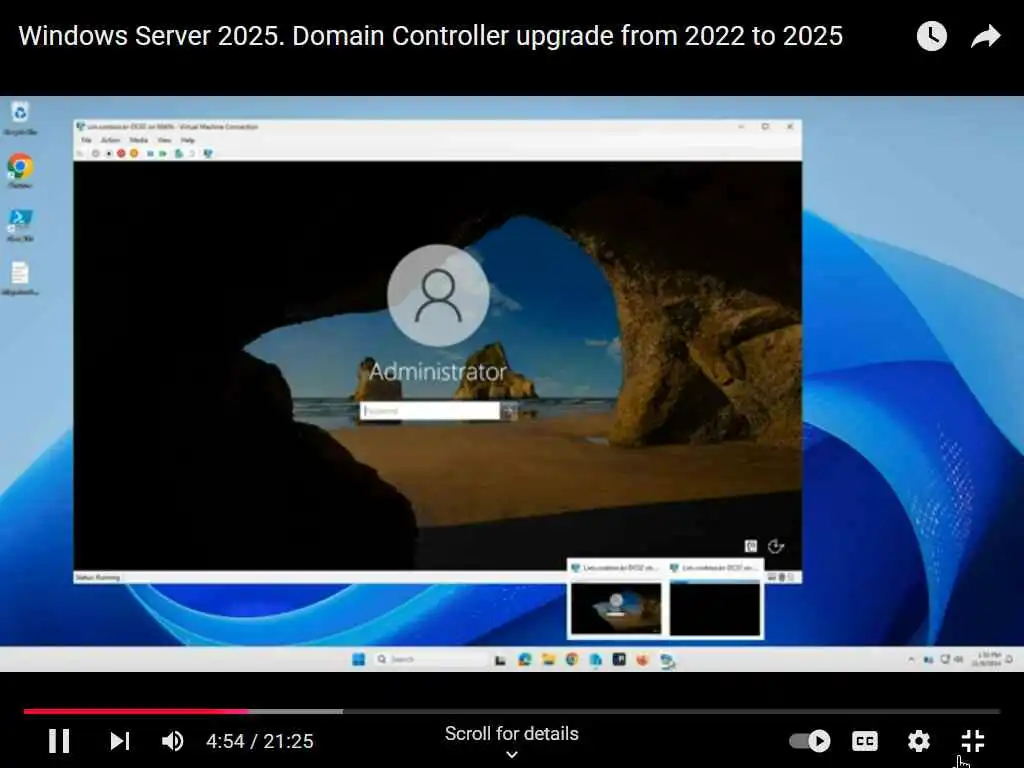Click the Windows Start button in taskbar
Screen dimensions: 1024x768
tap(359, 660)
